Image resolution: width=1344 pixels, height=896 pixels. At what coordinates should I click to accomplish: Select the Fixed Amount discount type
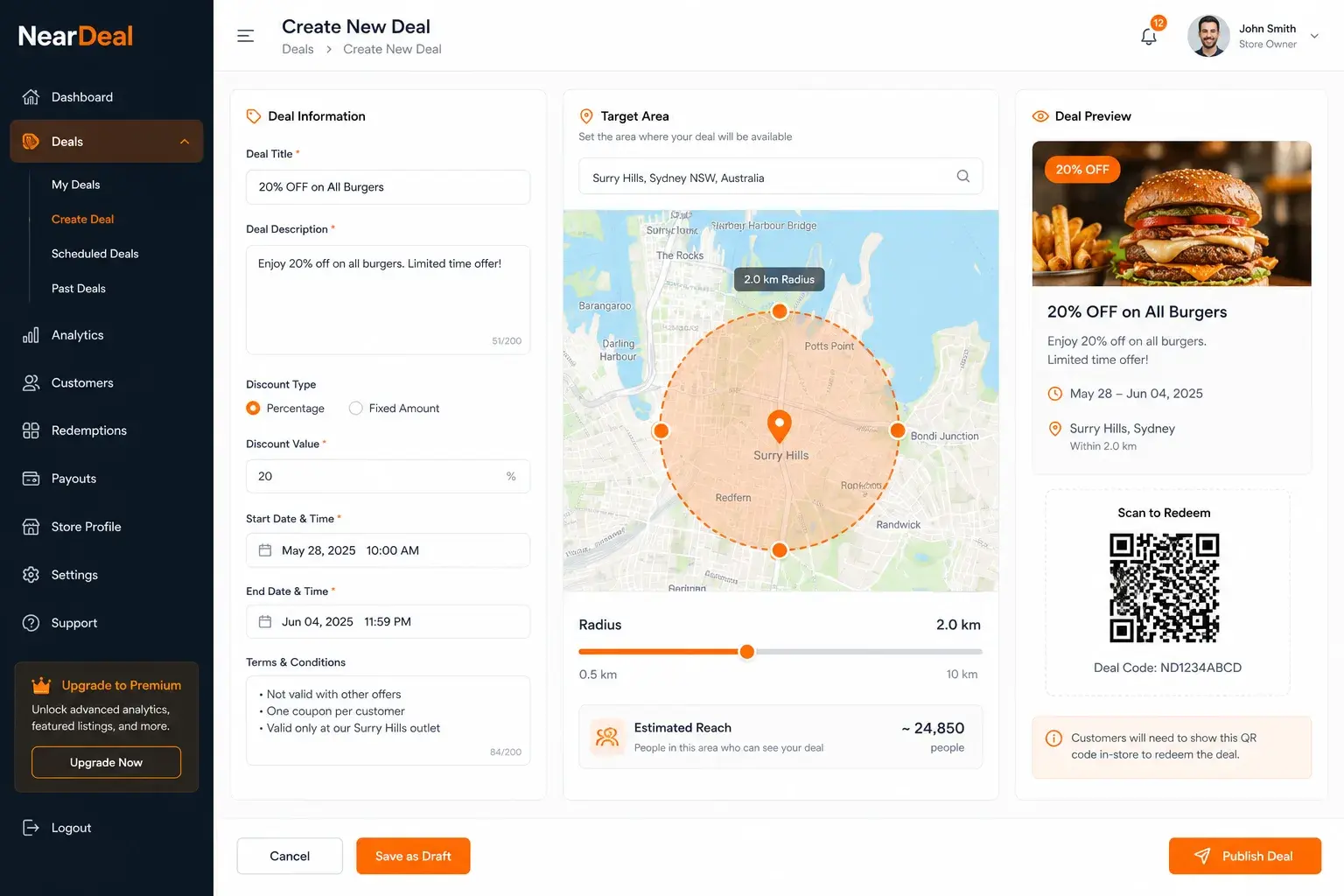355,408
